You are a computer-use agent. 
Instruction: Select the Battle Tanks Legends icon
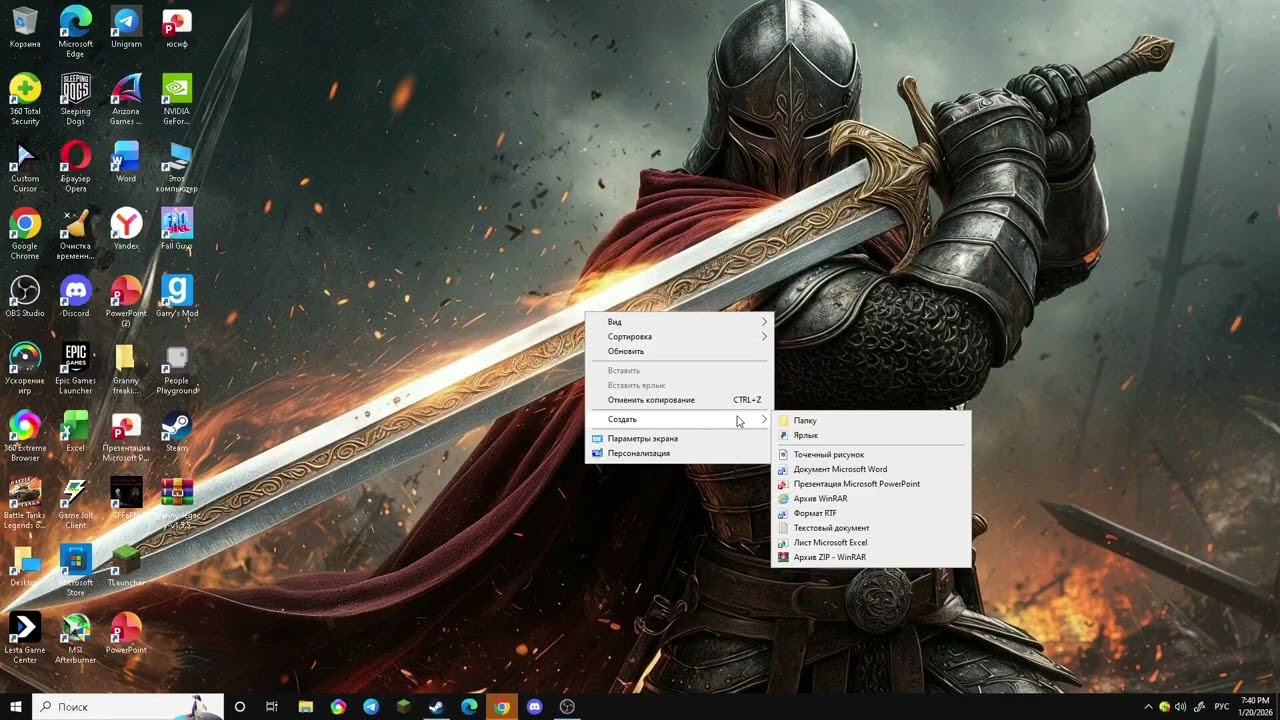click(25, 503)
